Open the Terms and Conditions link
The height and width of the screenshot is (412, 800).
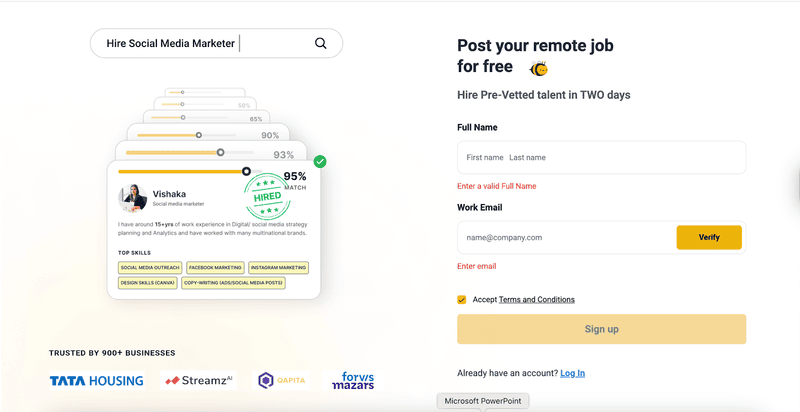point(536,299)
